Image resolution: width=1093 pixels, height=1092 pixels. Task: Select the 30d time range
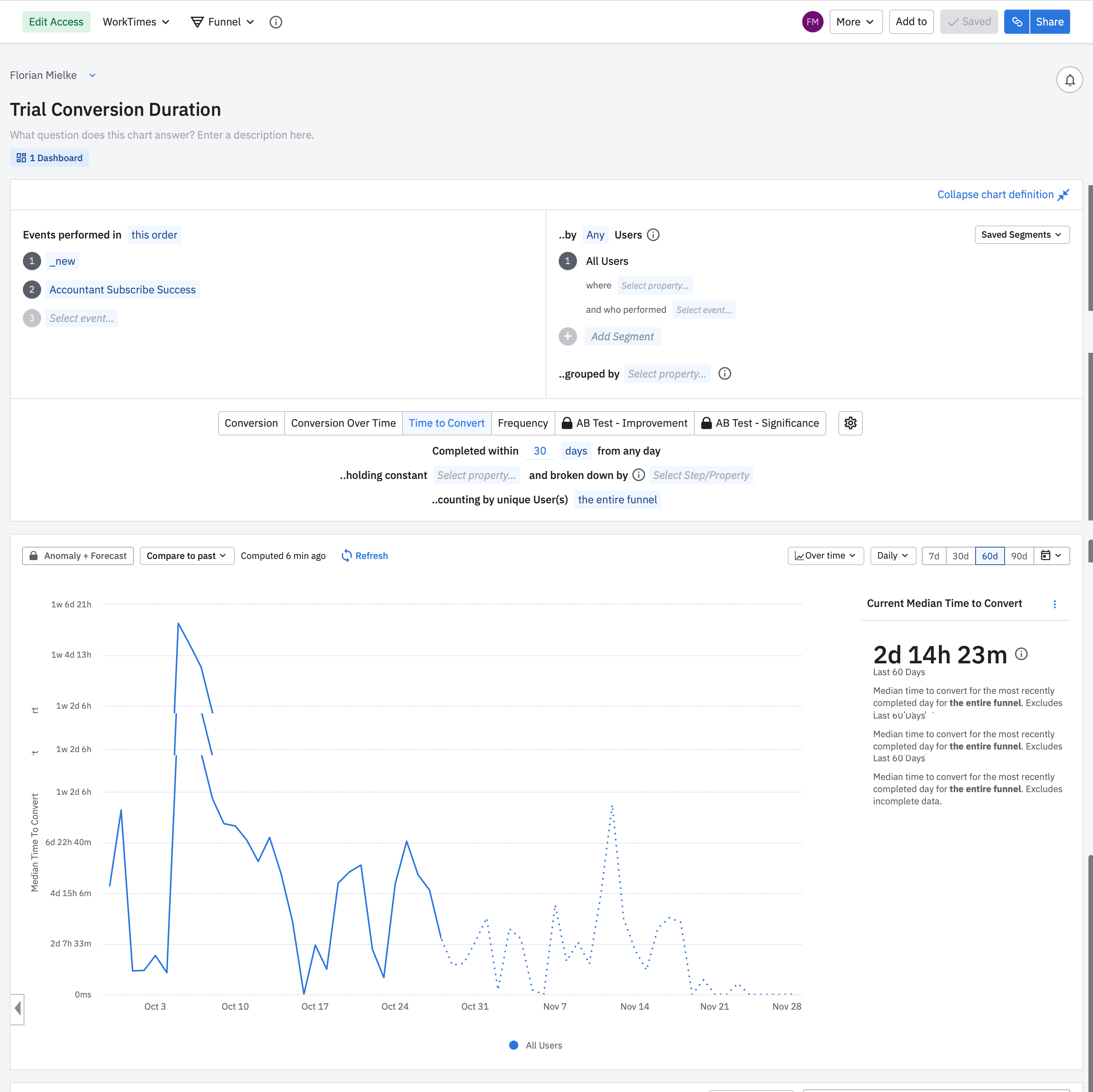pyautogui.click(x=960, y=556)
